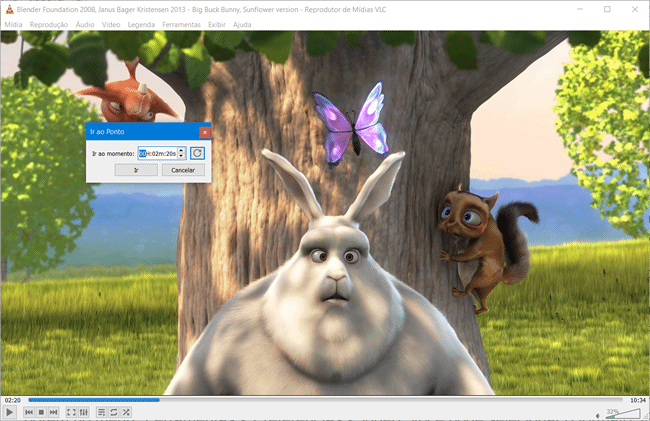
Task: Reset time using the refresh icon
Action: coord(198,153)
